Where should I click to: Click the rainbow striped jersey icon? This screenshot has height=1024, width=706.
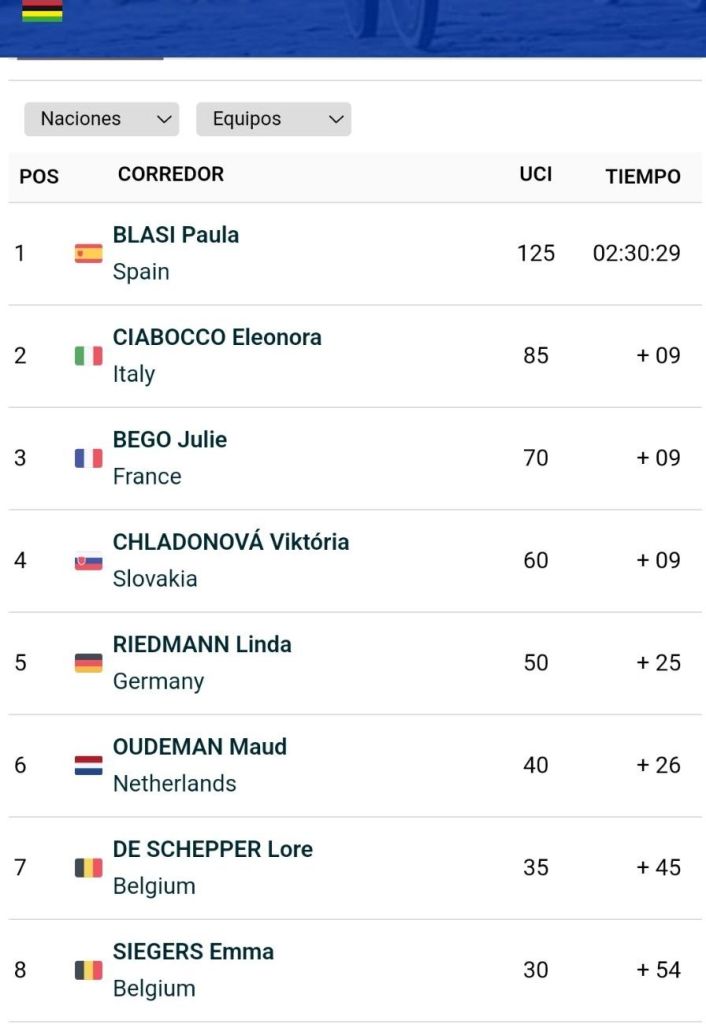42,11
